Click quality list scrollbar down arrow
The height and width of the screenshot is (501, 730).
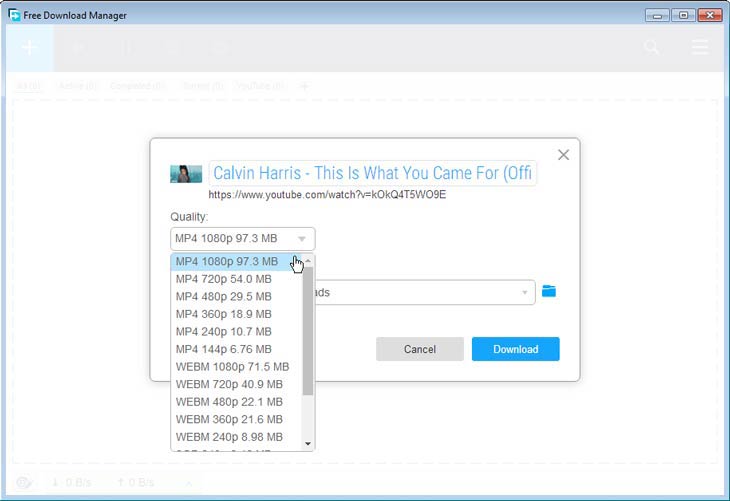[x=308, y=444]
